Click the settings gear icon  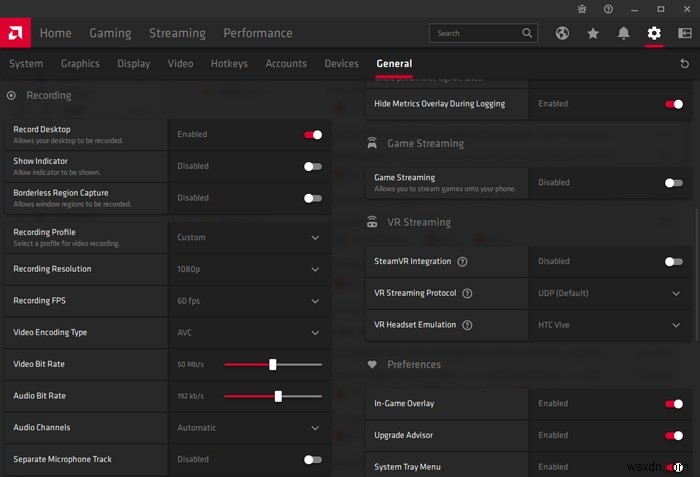pos(654,33)
